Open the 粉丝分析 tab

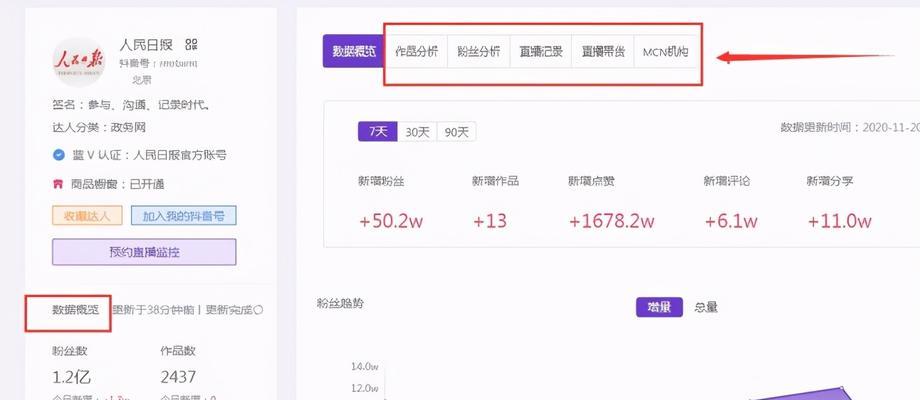tap(479, 51)
